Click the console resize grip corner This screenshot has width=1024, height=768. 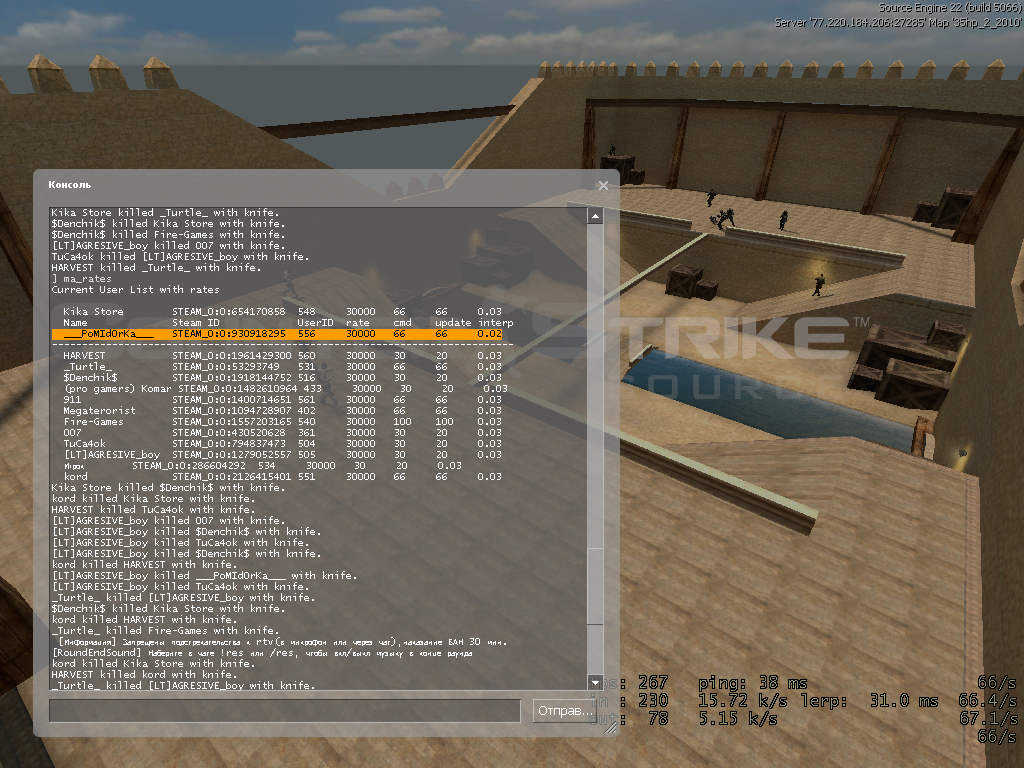611,727
